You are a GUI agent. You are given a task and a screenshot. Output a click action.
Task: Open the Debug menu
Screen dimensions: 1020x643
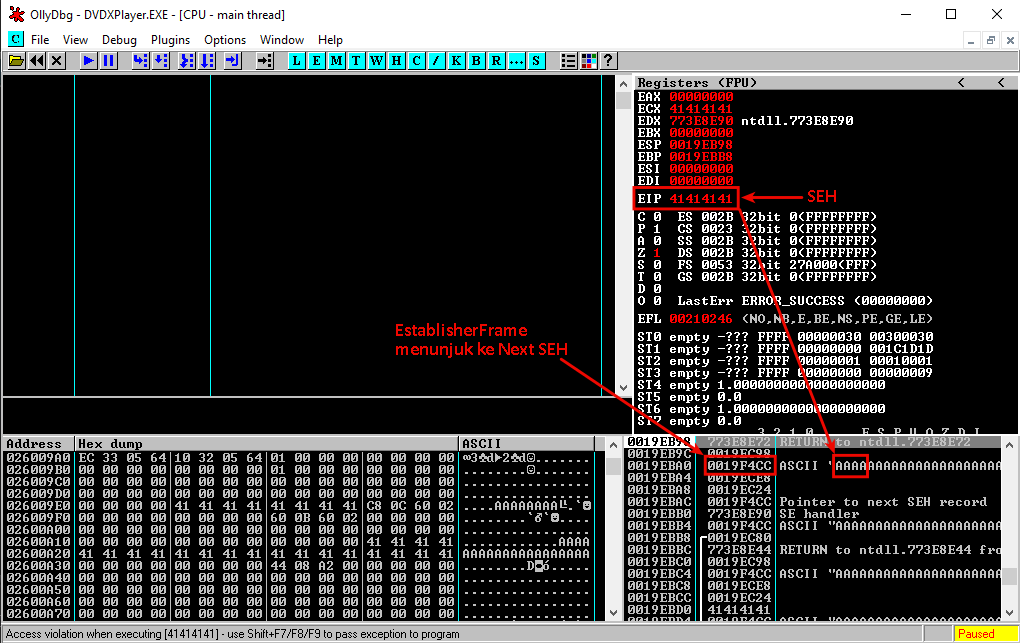click(119, 40)
